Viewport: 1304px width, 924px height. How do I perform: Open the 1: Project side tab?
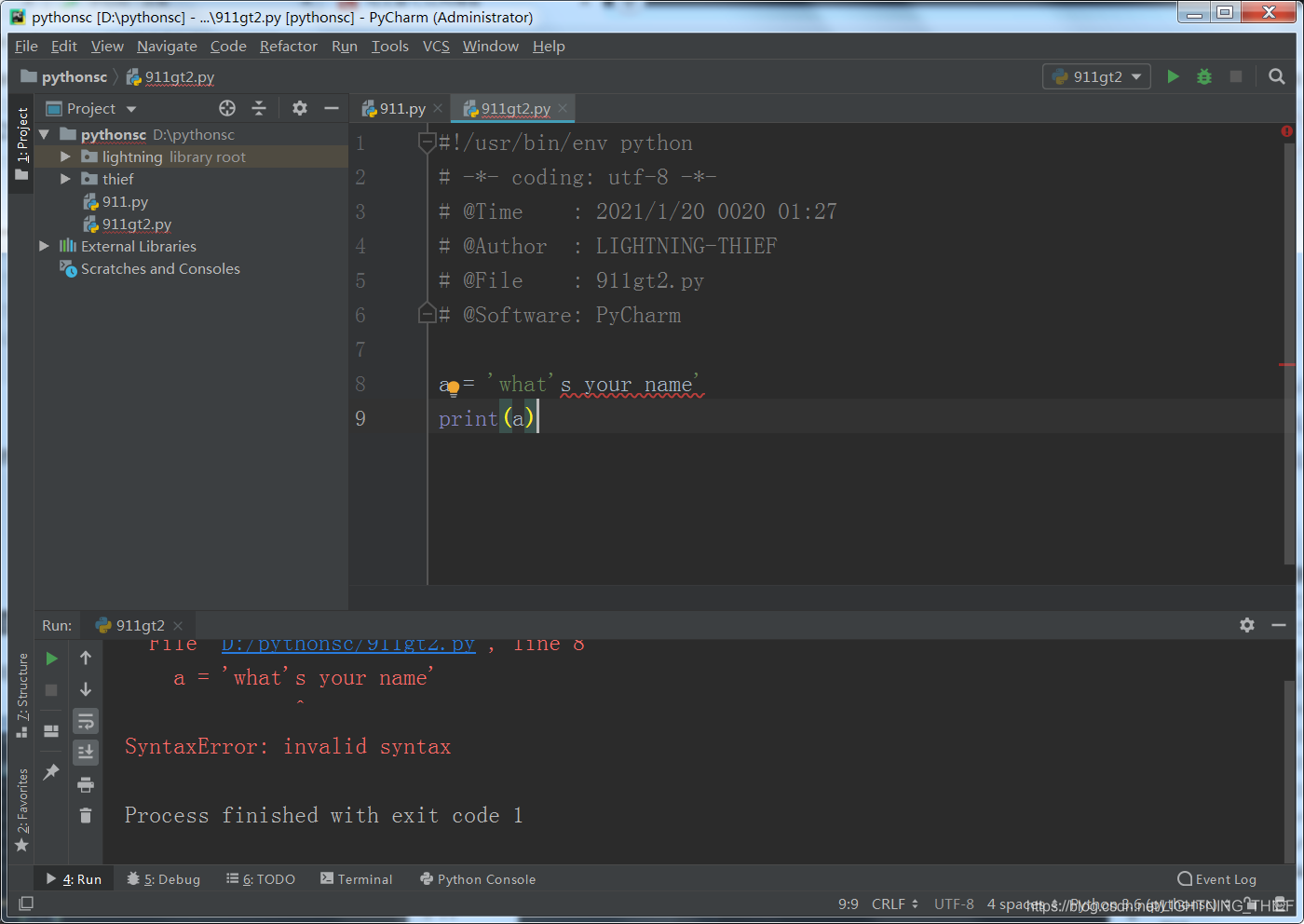point(22,144)
